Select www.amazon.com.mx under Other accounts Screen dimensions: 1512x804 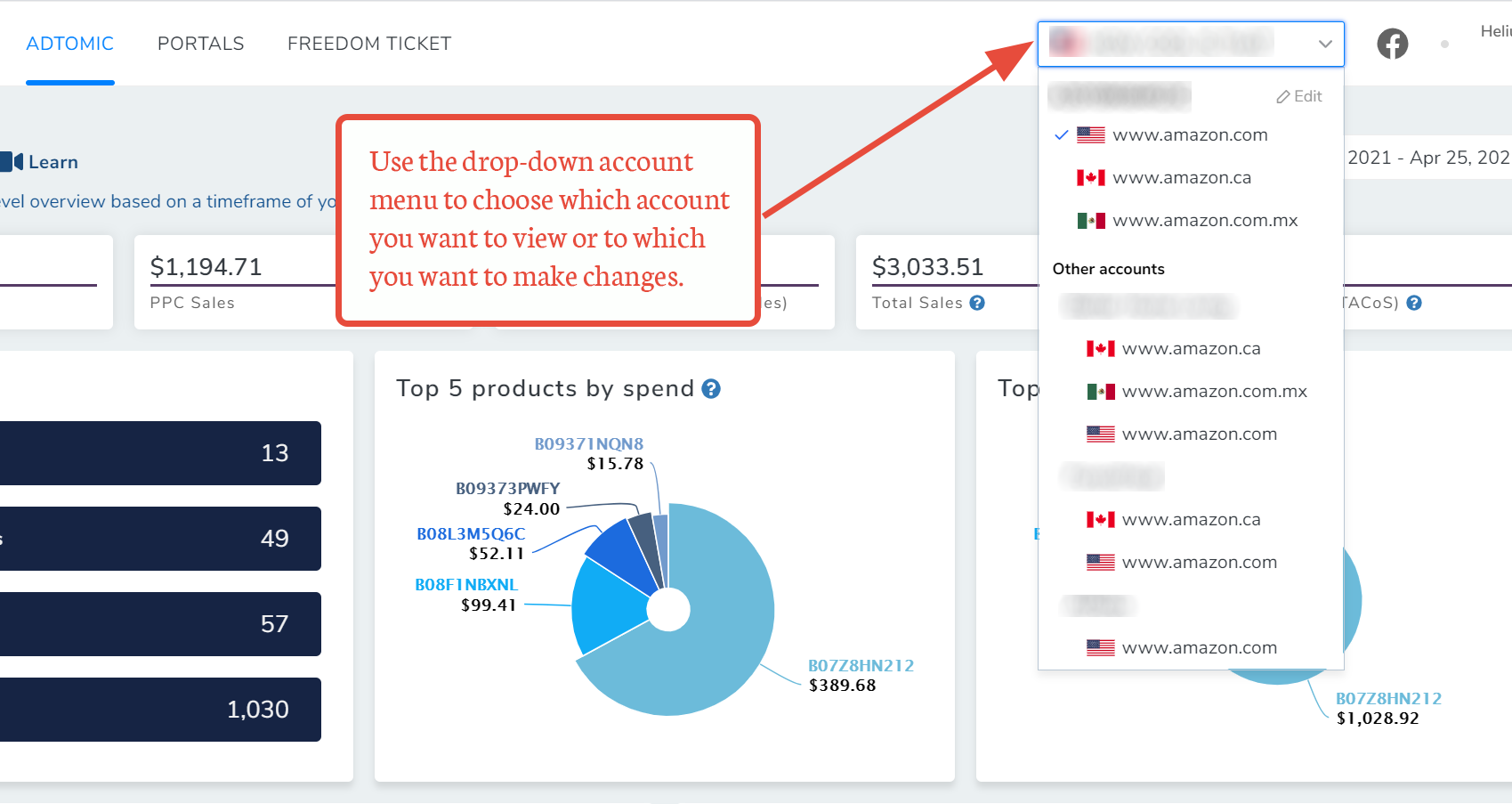(x=1213, y=392)
